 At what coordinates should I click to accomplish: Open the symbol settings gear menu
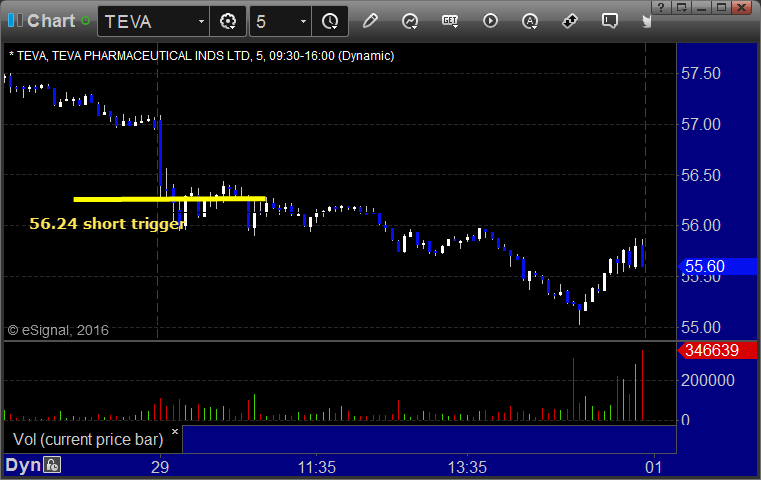[x=228, y=21]
